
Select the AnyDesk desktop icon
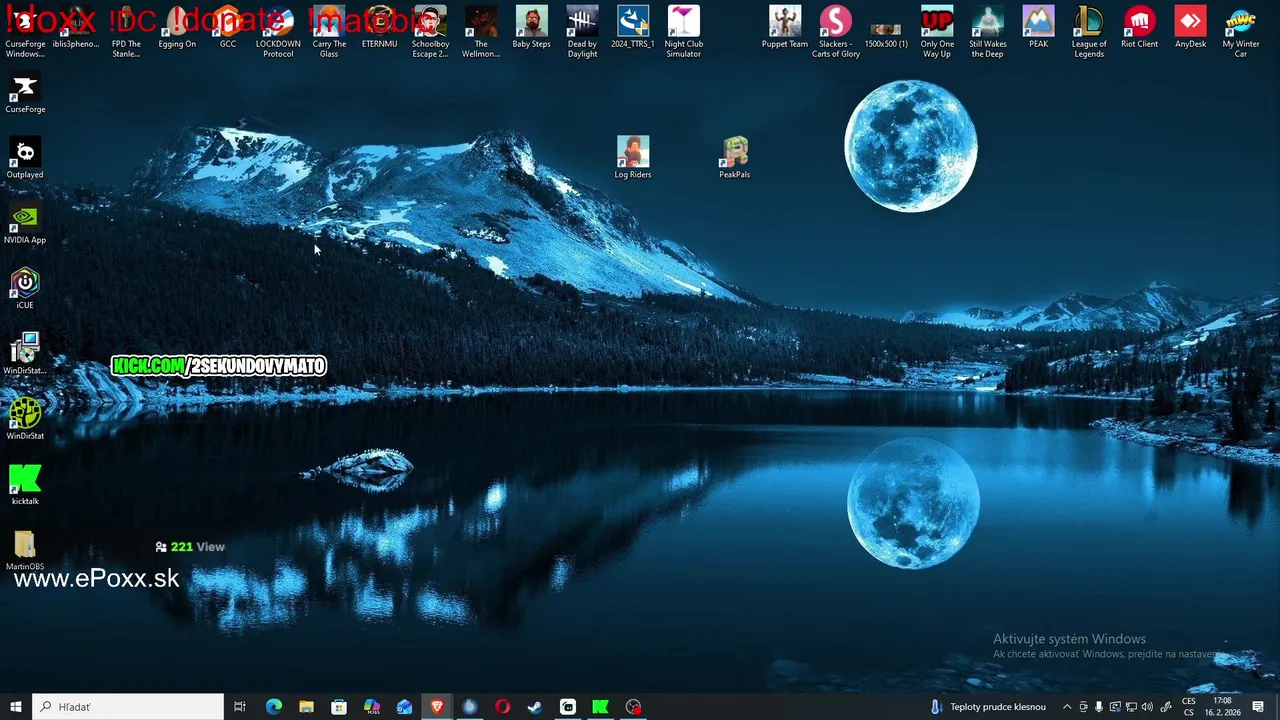click(x=1190, y=28)
